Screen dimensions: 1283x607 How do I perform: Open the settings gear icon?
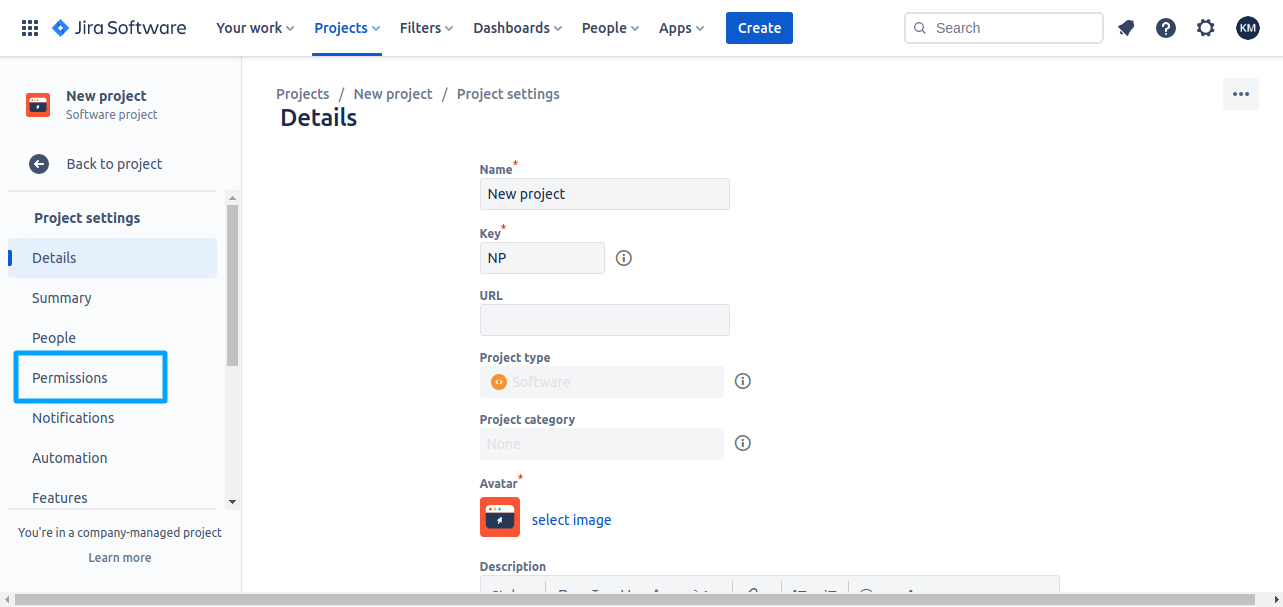(1206, 28)
